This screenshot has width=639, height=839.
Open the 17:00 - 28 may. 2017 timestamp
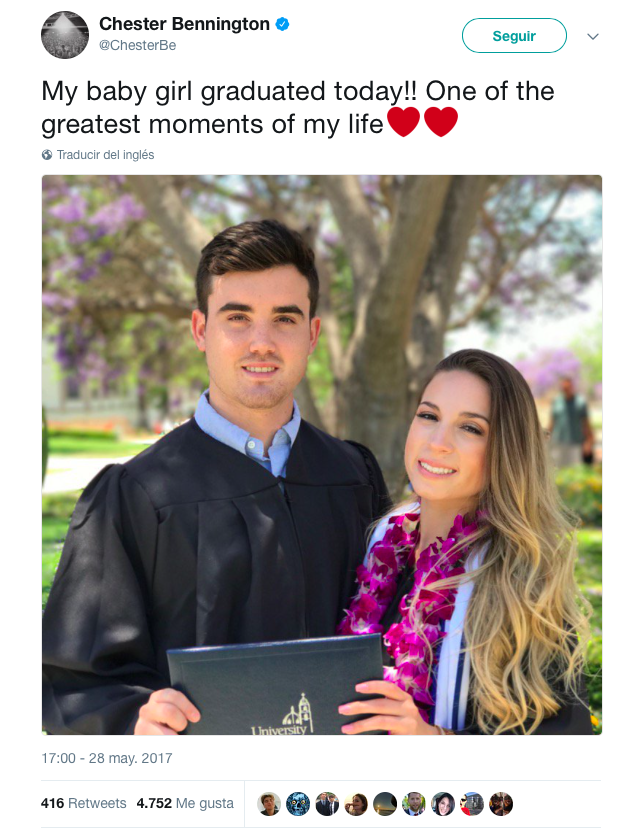point(107,758)
